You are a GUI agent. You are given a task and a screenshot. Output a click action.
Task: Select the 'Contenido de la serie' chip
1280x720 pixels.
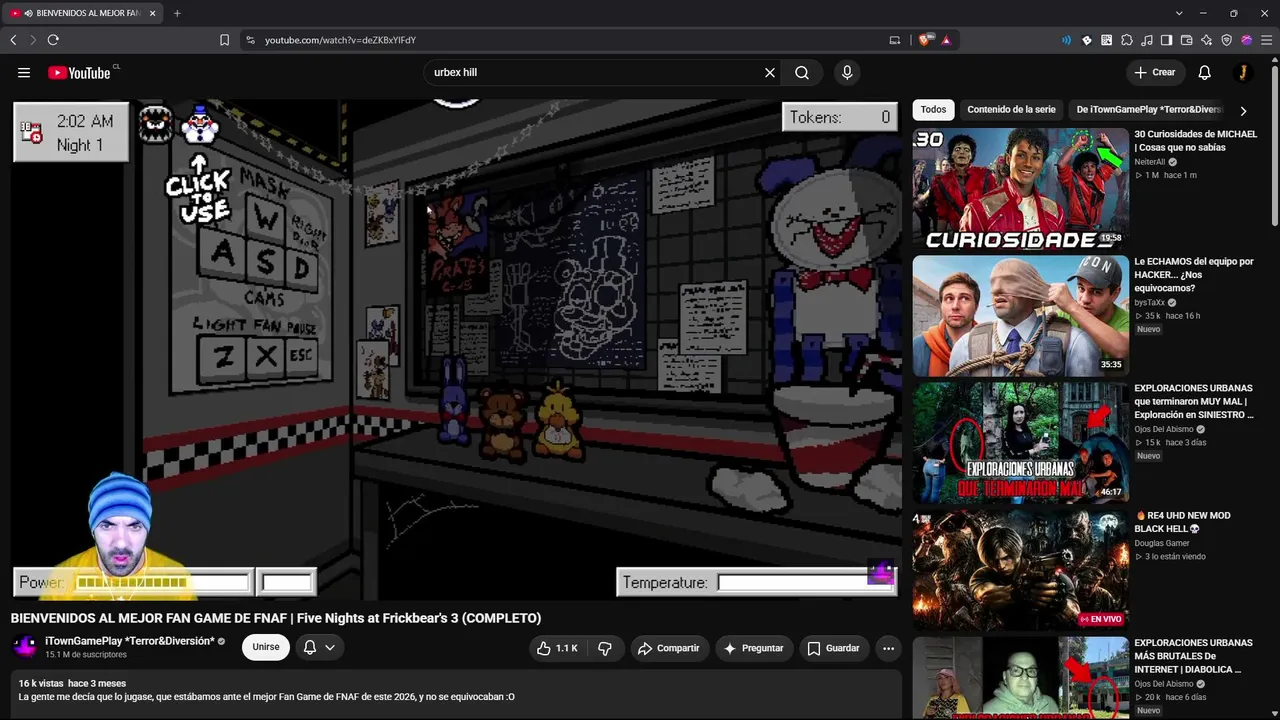point(1011,110)
